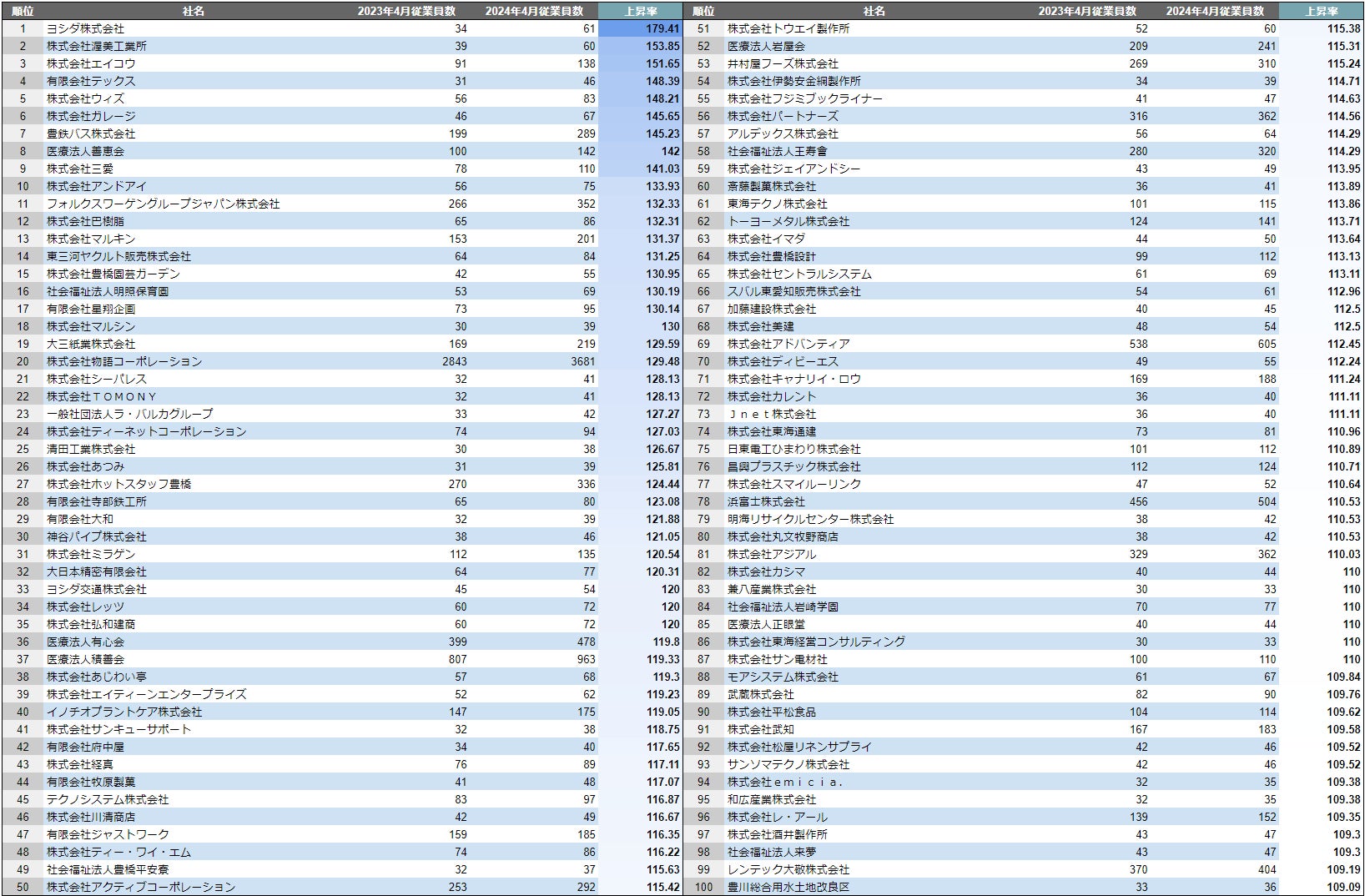
Task: Select the 有限会社テックス cell
Action: click(x=91, y=81)
